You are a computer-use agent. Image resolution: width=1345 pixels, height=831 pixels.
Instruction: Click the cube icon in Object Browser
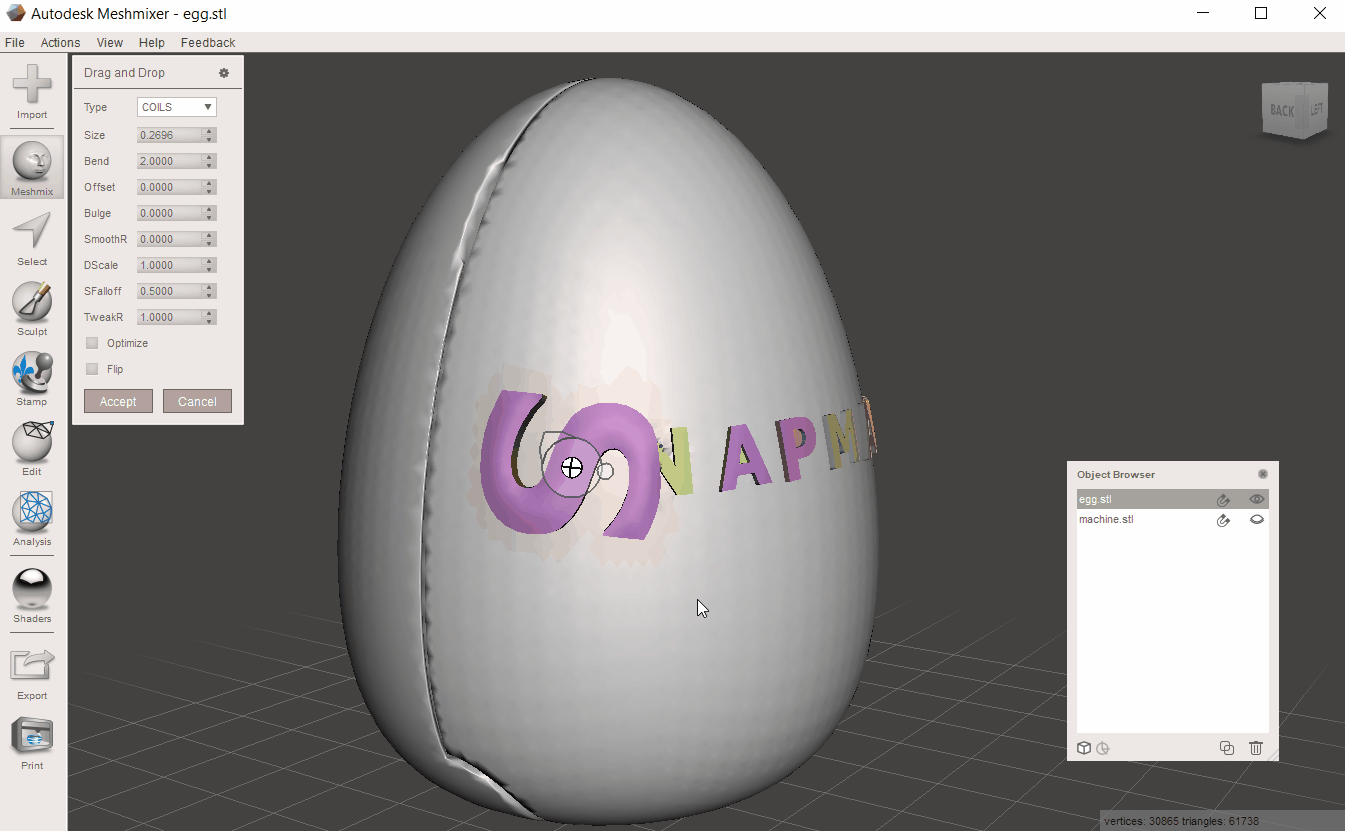(x=1084, y=748)
